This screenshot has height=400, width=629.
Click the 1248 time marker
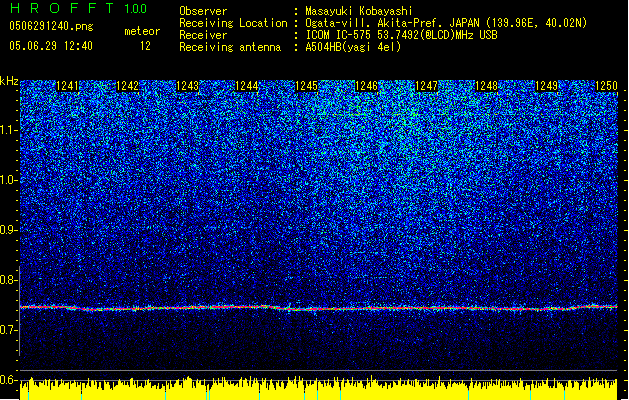click(x=486, y=86)
